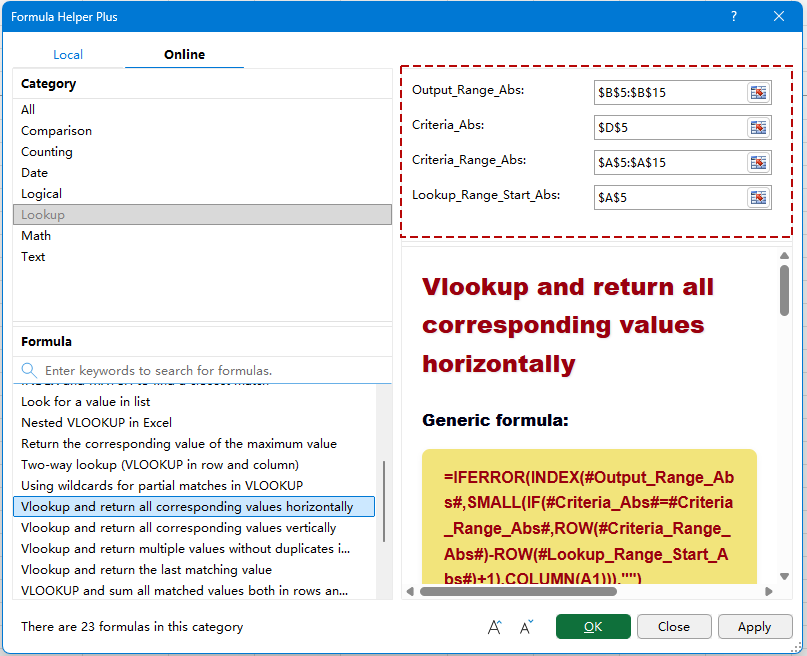Click range picker icon for Criteria_Abs

click(758, 128)
